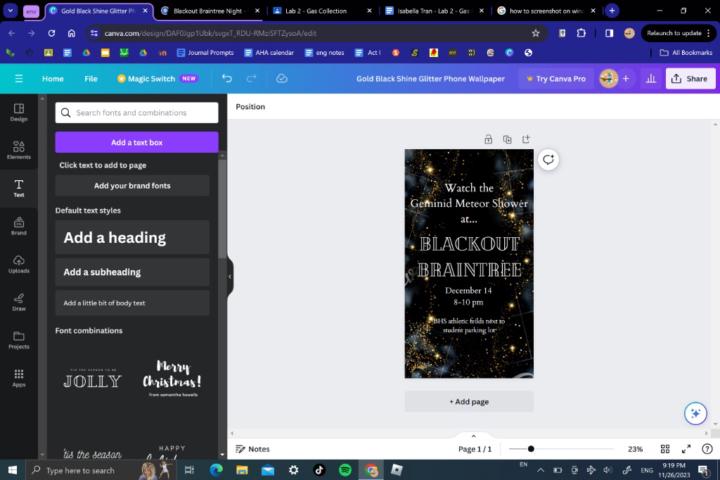The height and width of the screenshot is (480, 720).
Task: Open grid view of pages
Action: (665, 449)
